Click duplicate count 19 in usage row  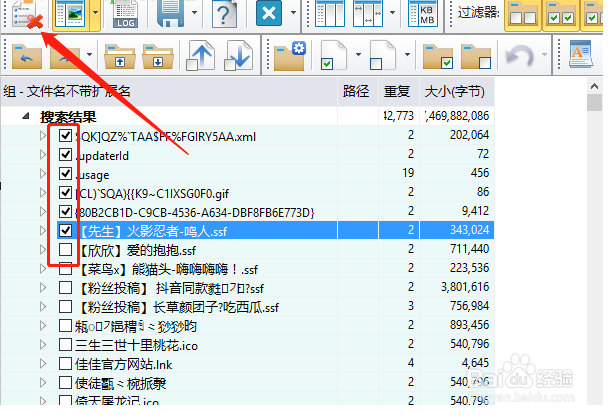(x=408, y=173)
